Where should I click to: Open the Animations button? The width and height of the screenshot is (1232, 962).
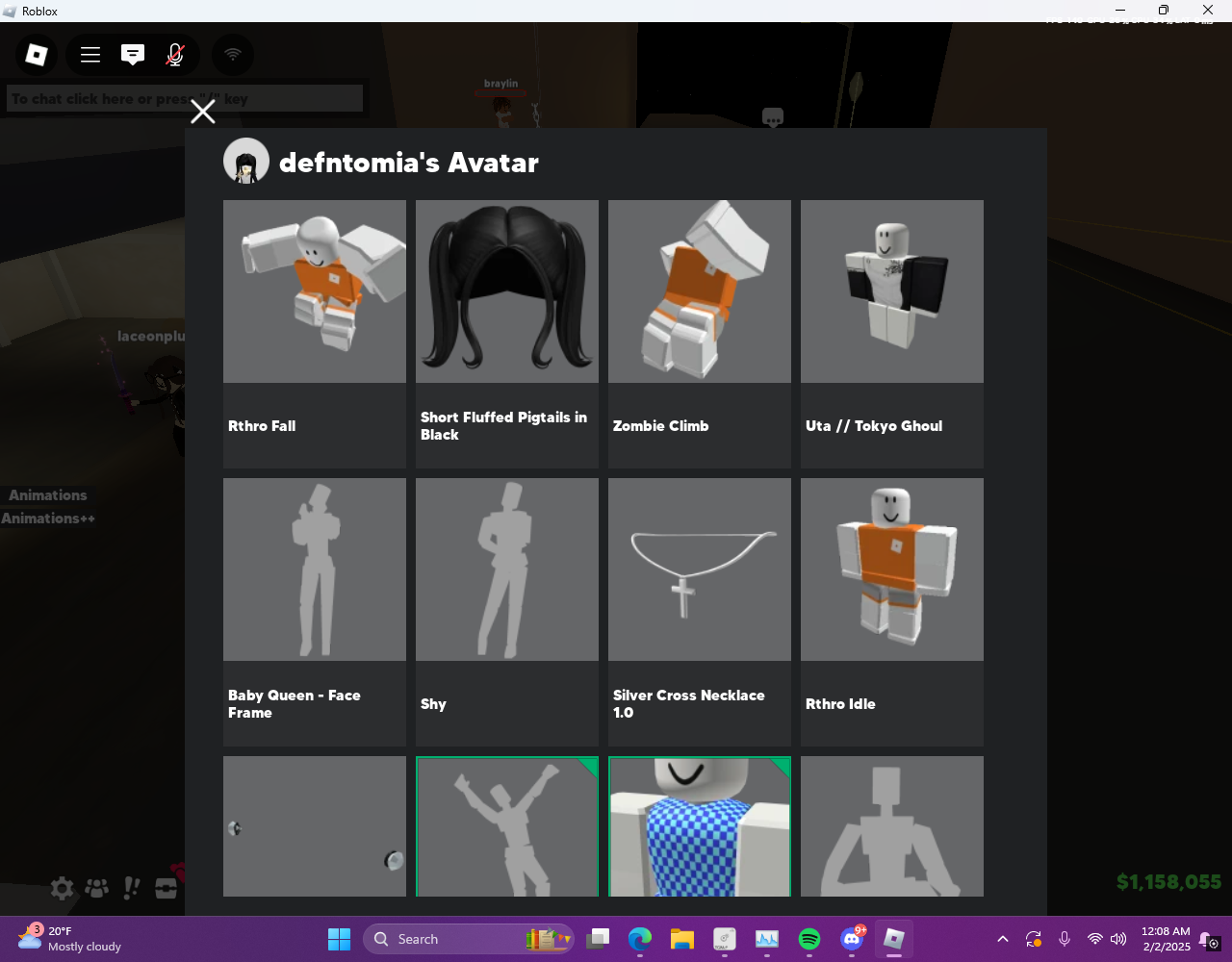click(x=48, y=495)
